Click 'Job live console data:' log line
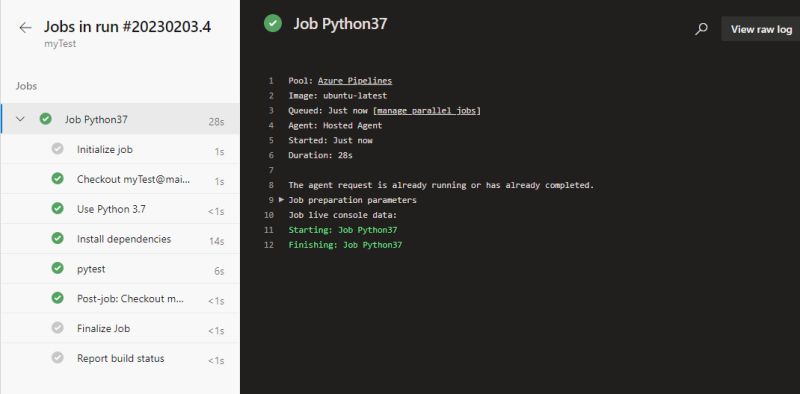The image size is (800, 394). coord(342,215)
